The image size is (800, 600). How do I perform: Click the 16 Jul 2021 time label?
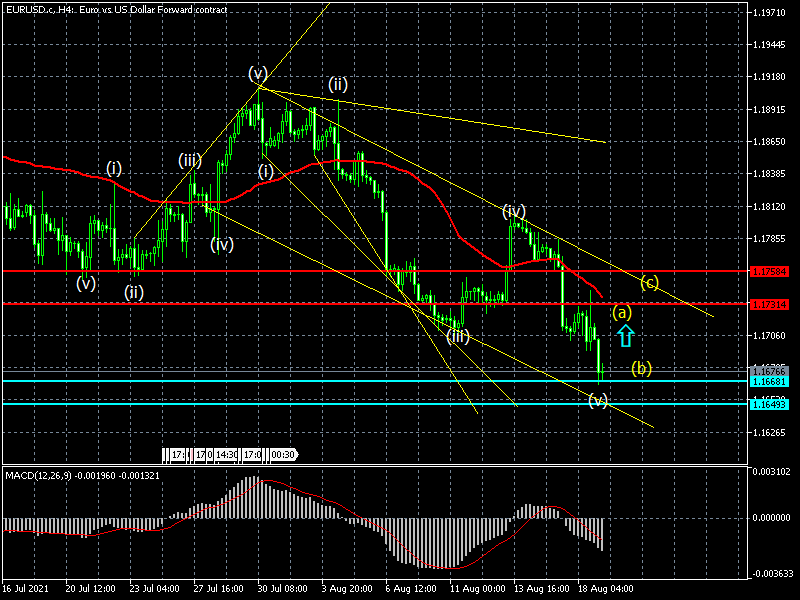pyautogui.click(x=26, y=589)
